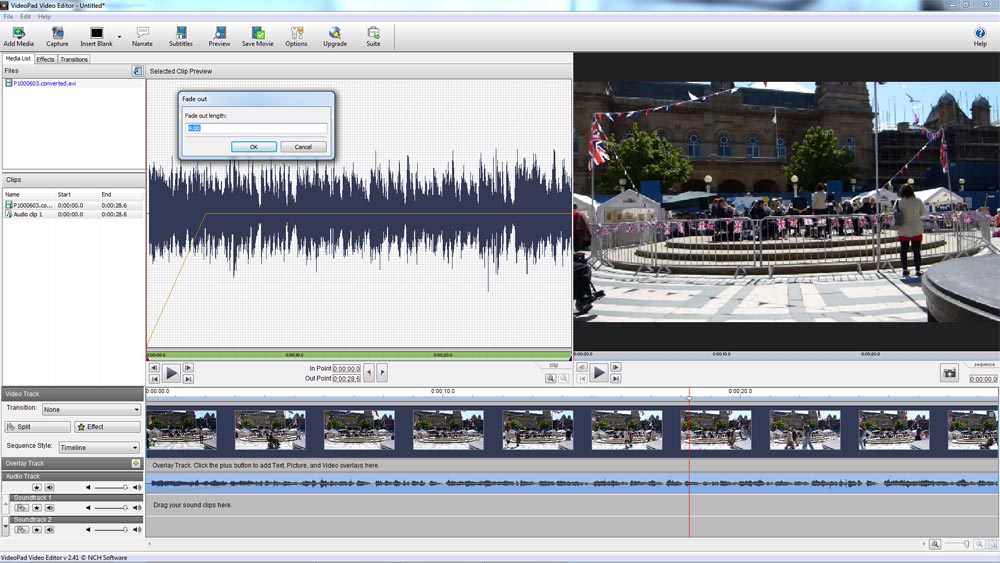Toggle the Audio Track mute speaker button
This screenshot has width=1000, height=563.
point(49,487)
